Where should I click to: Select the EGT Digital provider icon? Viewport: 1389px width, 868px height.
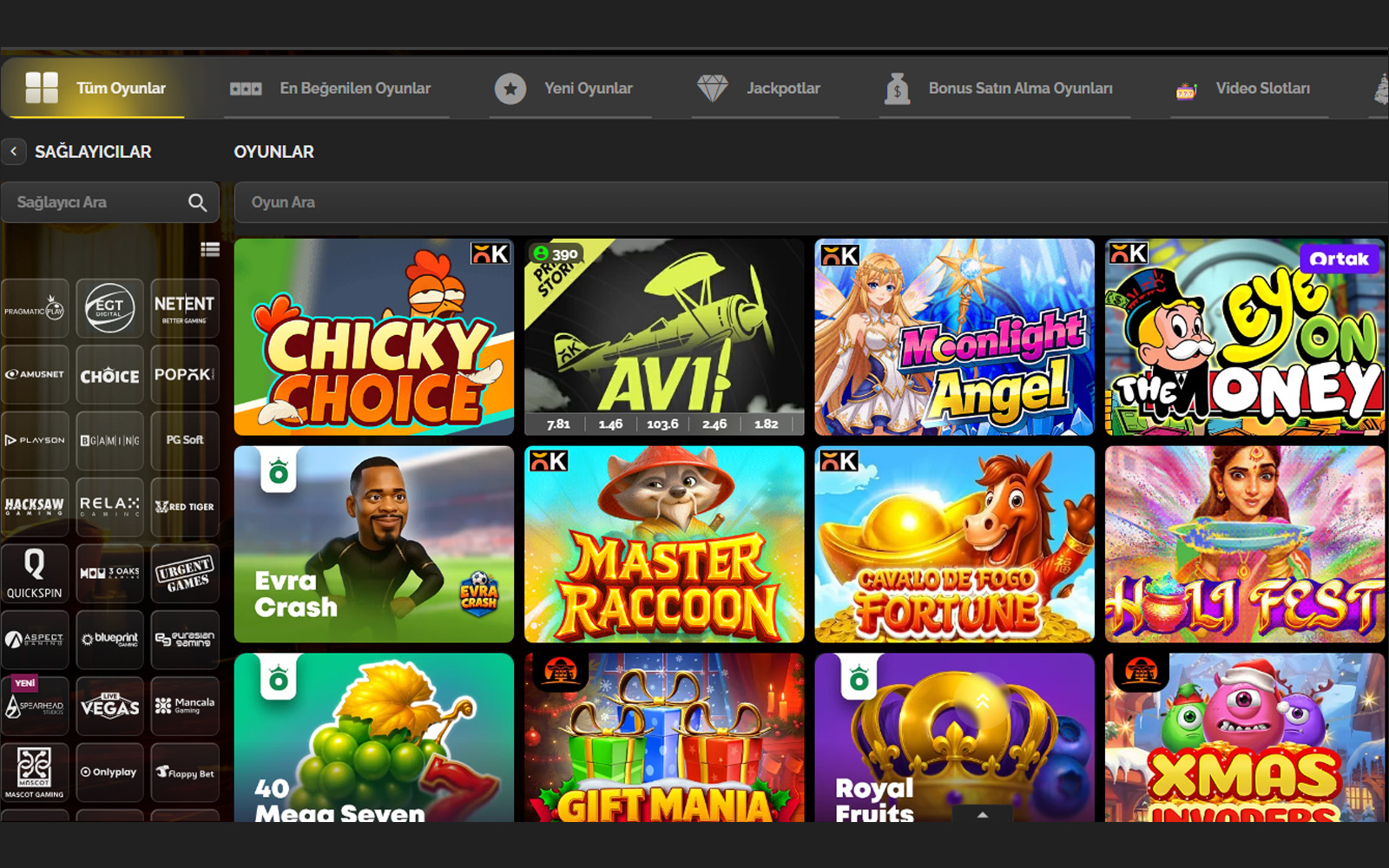point(109,308)
